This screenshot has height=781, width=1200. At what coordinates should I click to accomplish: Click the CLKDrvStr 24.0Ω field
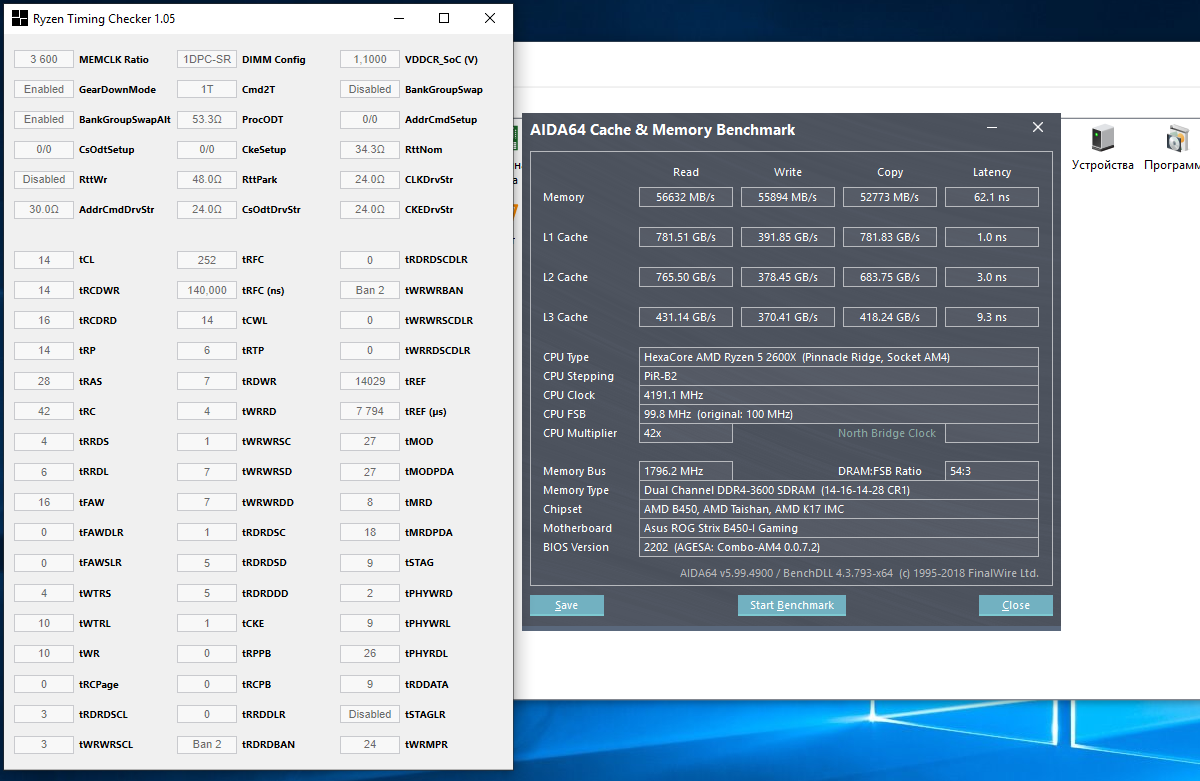[370, 179]
